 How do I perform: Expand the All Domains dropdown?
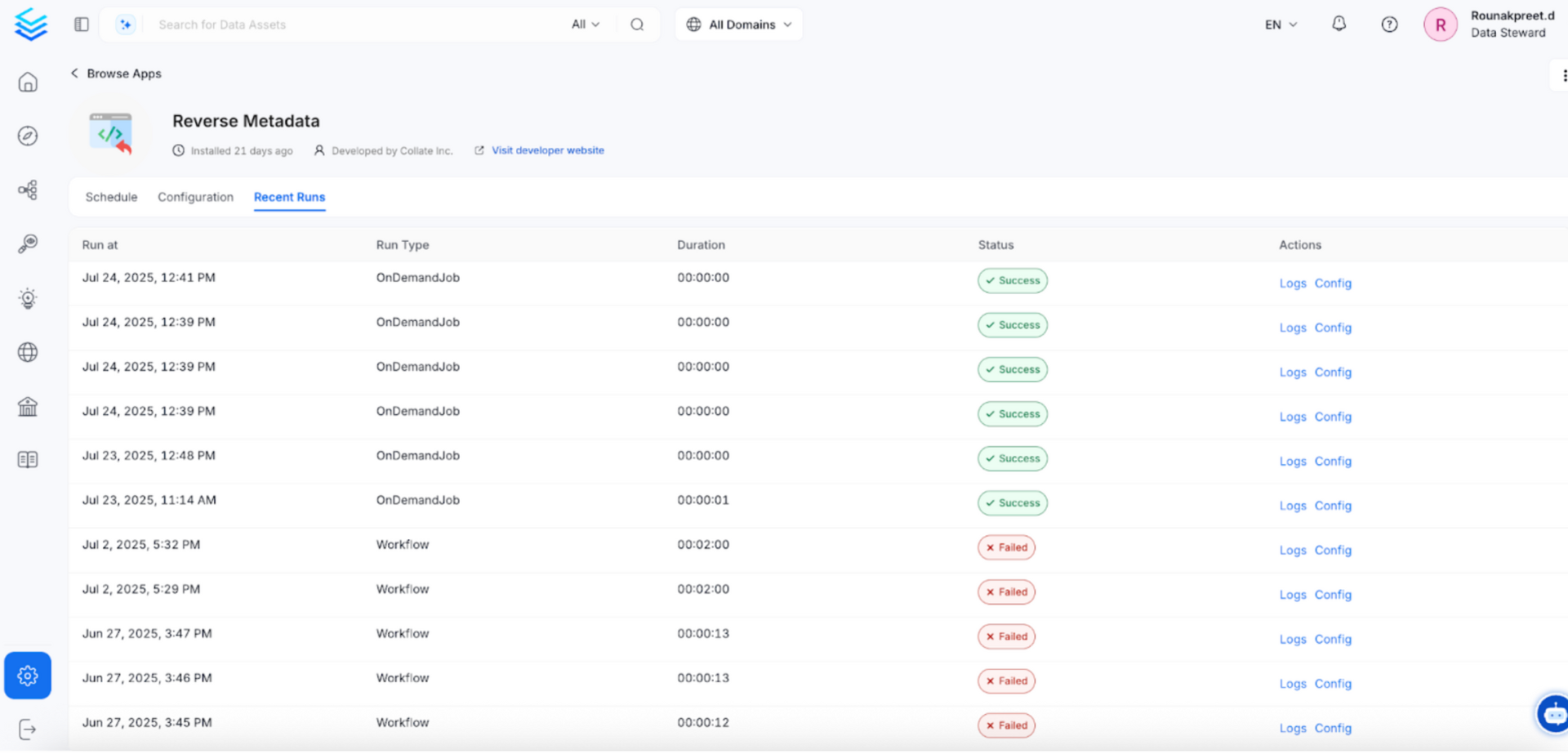coord(739,25)
